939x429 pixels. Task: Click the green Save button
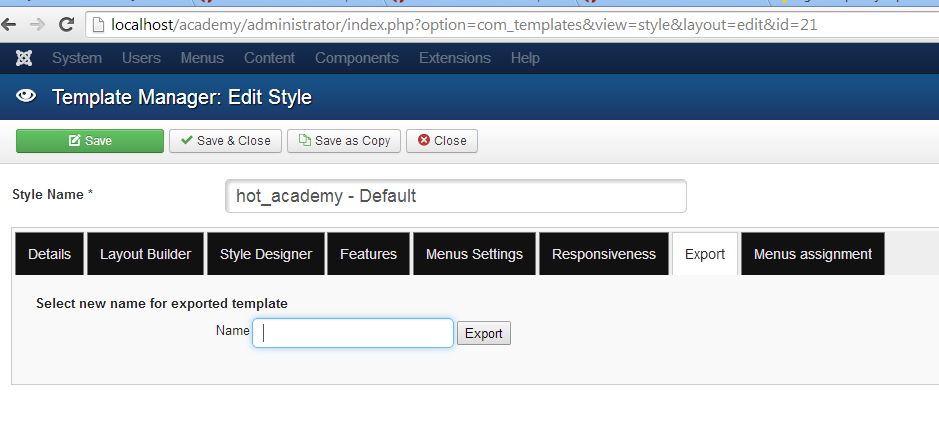pyautogui.click(x=90, y=141)
